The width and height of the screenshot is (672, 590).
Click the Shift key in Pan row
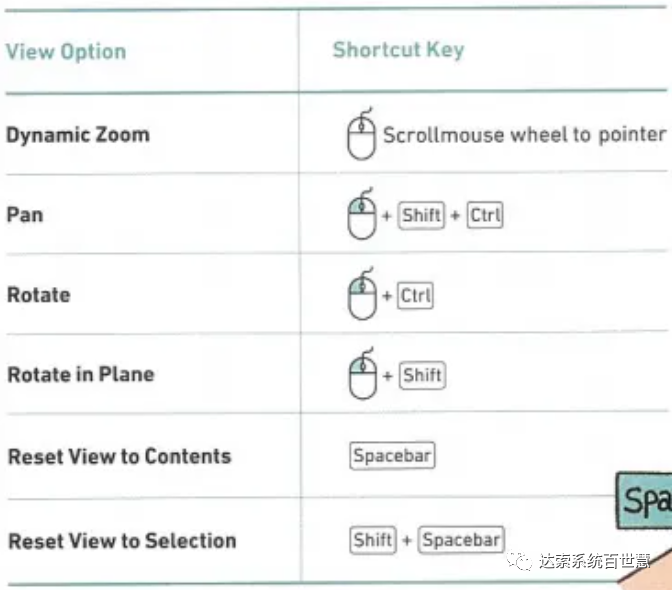[x=421, y=215]
